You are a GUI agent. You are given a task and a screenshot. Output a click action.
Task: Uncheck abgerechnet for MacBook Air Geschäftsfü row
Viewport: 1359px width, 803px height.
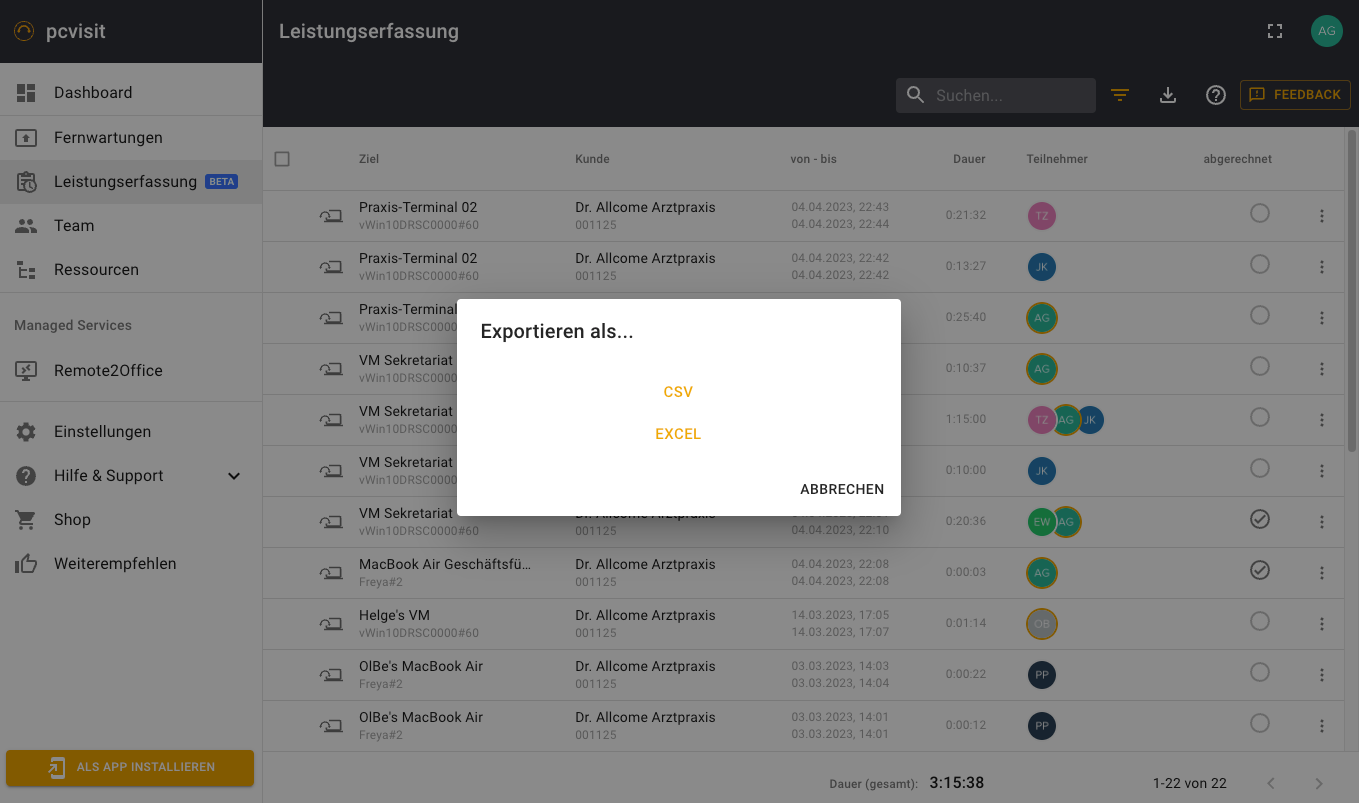(x=1260, y=570)
